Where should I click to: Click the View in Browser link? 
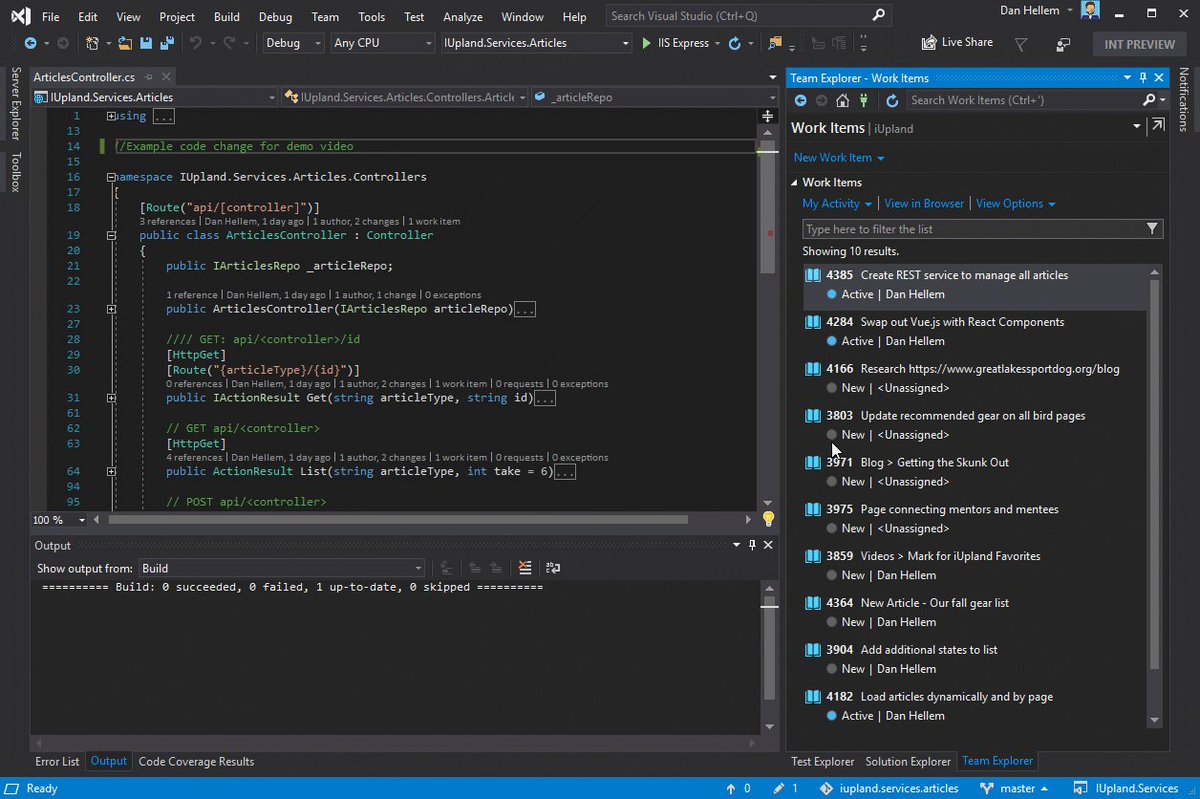click(x=924, y=203)
